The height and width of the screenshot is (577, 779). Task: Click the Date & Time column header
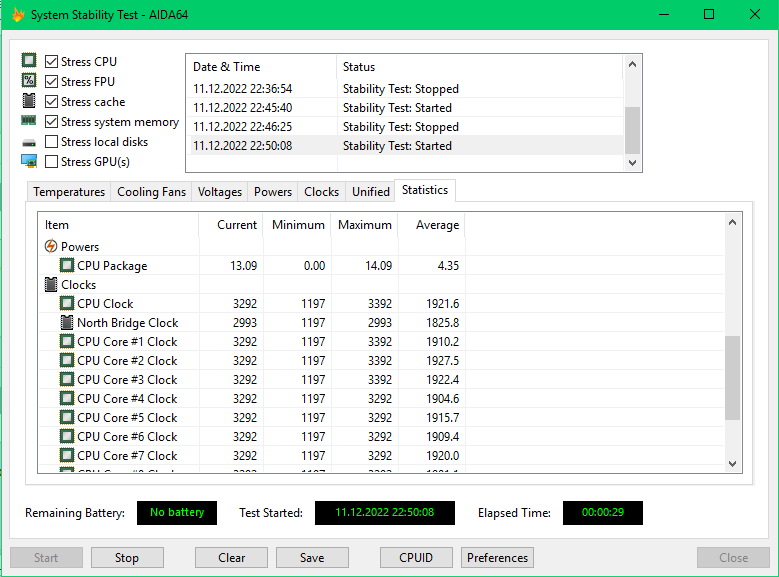(262, 67)
